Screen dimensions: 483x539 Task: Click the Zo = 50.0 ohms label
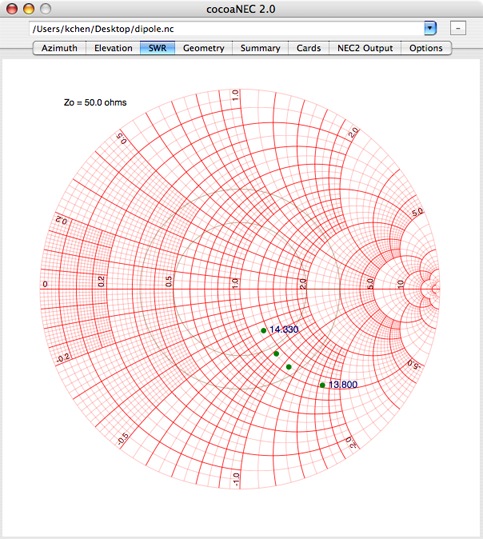pyautogui.click(x=95, y=102)
